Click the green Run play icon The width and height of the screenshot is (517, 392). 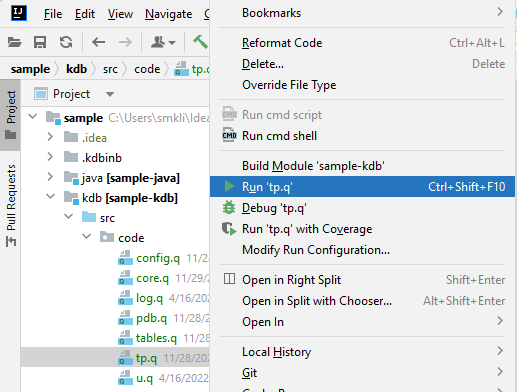229,186
